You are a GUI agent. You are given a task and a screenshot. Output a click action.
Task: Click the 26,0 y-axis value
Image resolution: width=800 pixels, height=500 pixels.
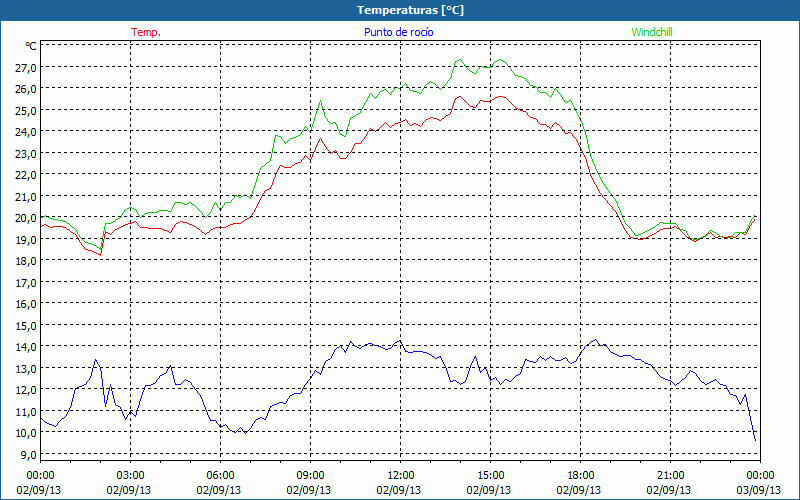(27, 89)
